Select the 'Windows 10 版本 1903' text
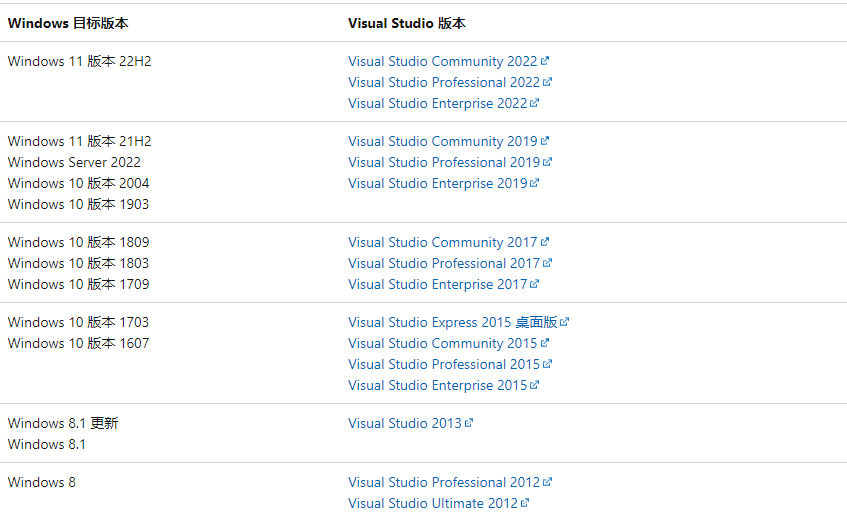This screenshot has height=517, width=847. (78, 204)
